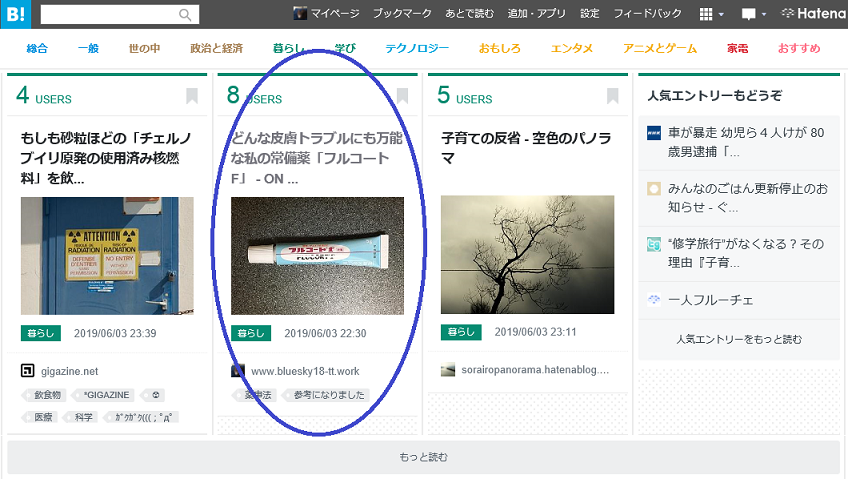Click the radiation warning sign thumbnail
Image resolution: width=848 pixels, height=479 pixels.
coord(107,256)
